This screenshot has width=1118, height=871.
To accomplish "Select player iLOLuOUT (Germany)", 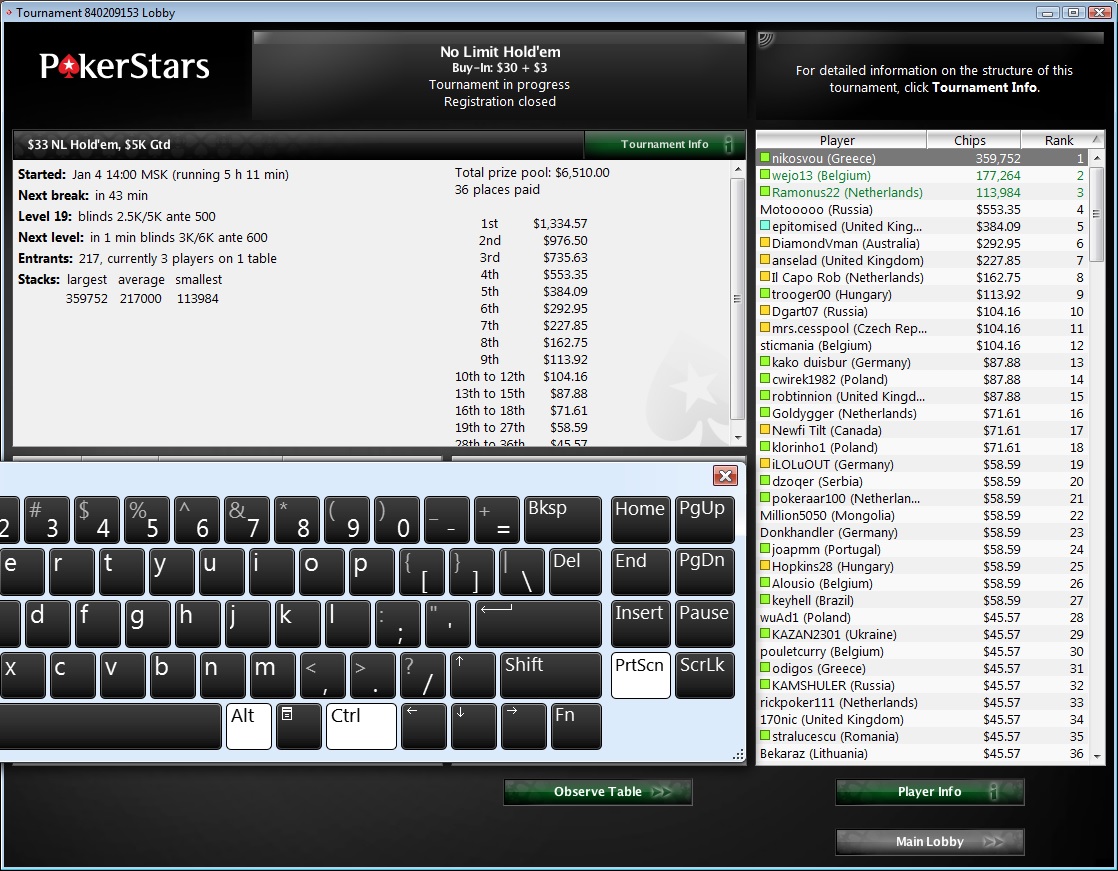I will (923, 465).
